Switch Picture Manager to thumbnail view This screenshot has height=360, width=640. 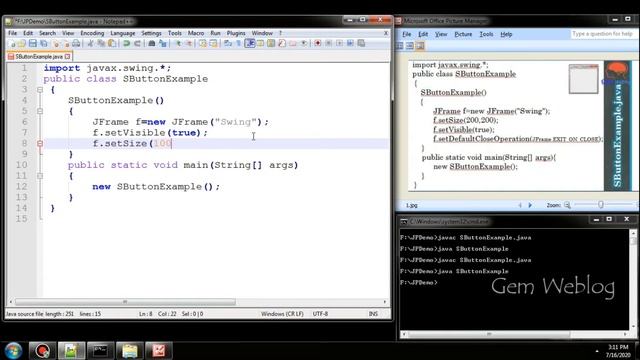(x=400, y=46)
